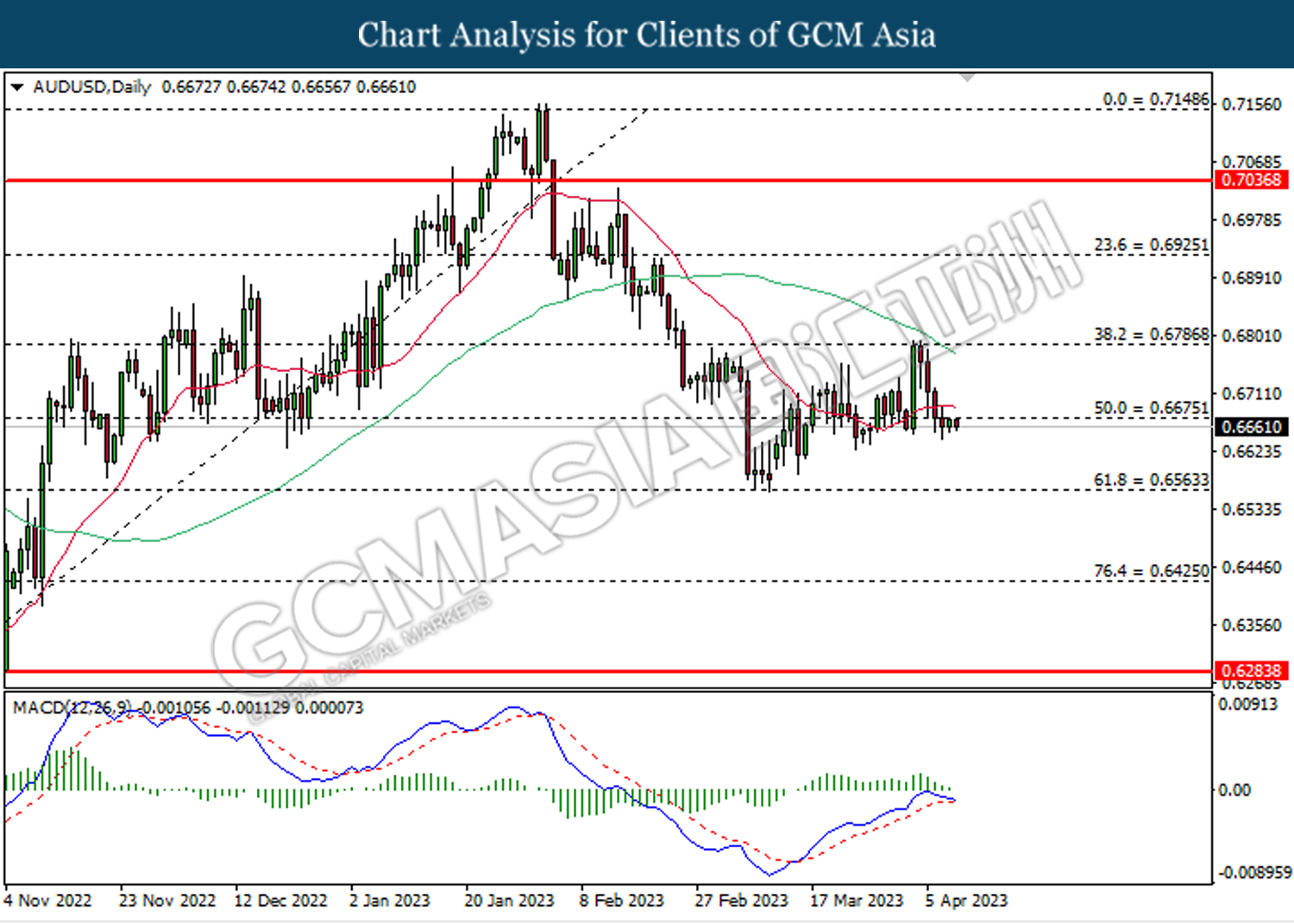The image size is (1294, 924).
Task: Click the date label 27 Feb 2023
Action: click(741, 901)
